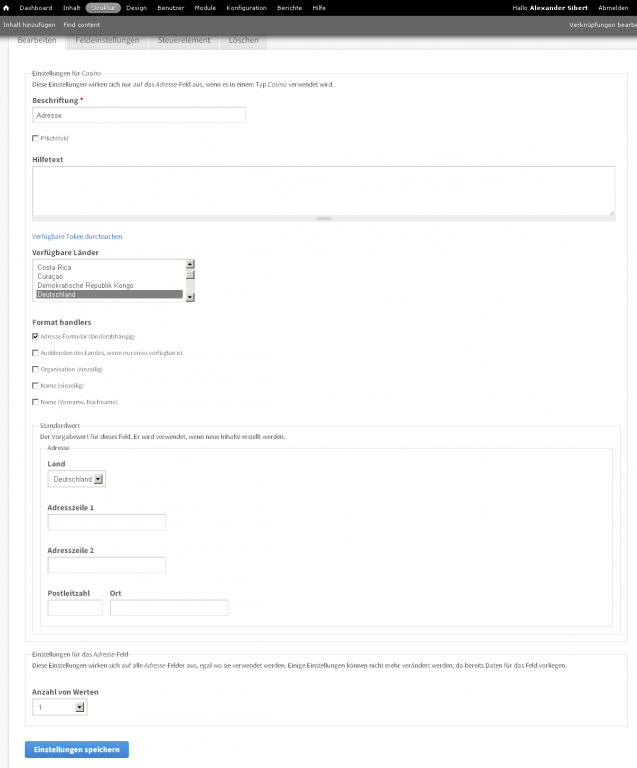Viewport: 637px width, 768px height.
Task: Open the Konfiguration menu
Action: tap(246, 7)
